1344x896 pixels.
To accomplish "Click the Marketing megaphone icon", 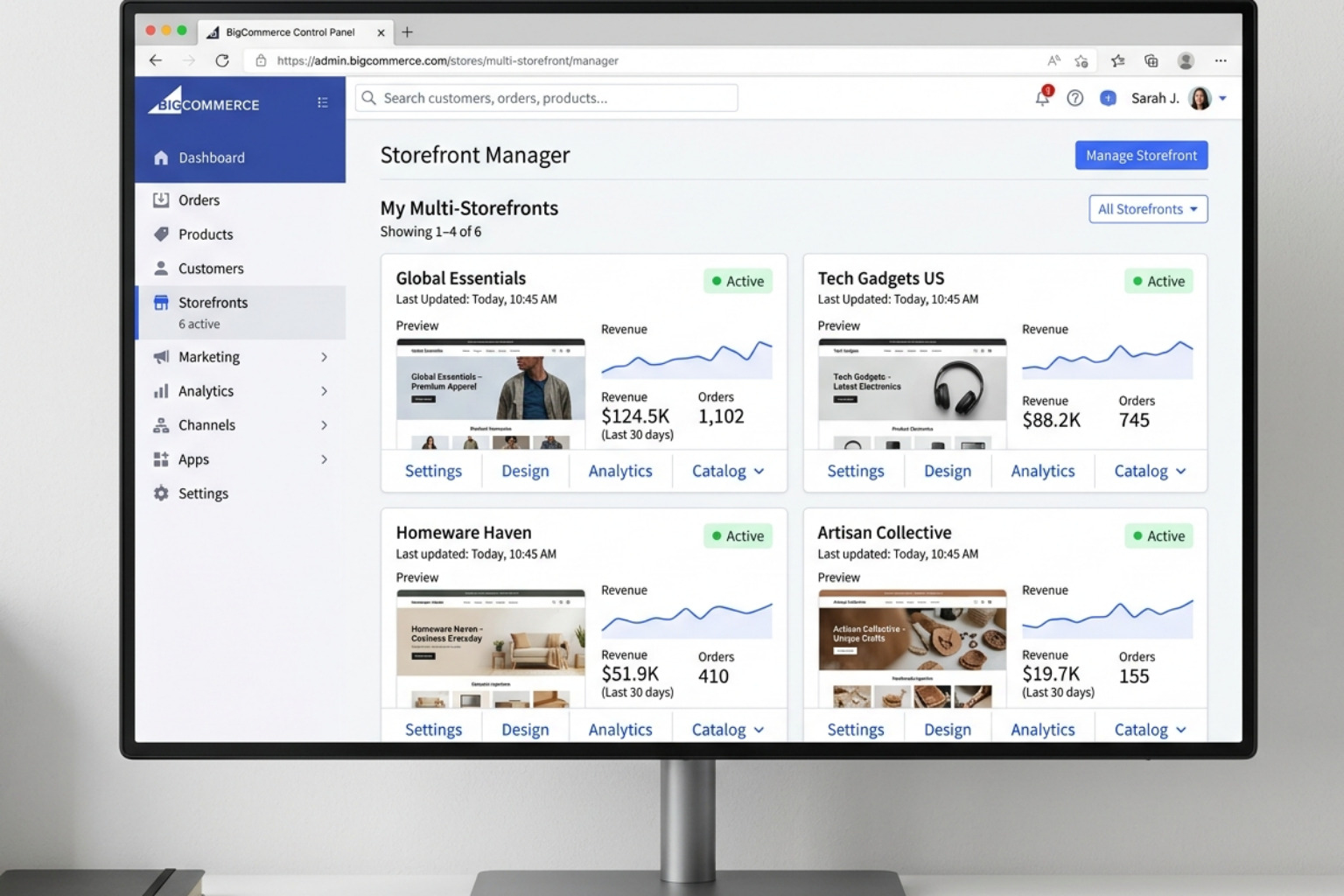I will [161, 357].
